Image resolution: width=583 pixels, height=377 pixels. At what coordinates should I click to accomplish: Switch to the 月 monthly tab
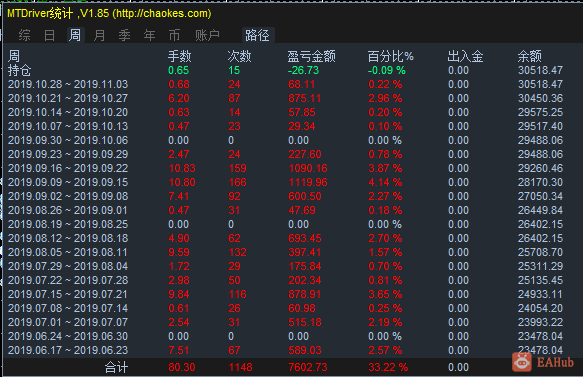click(x=99, y=35)
